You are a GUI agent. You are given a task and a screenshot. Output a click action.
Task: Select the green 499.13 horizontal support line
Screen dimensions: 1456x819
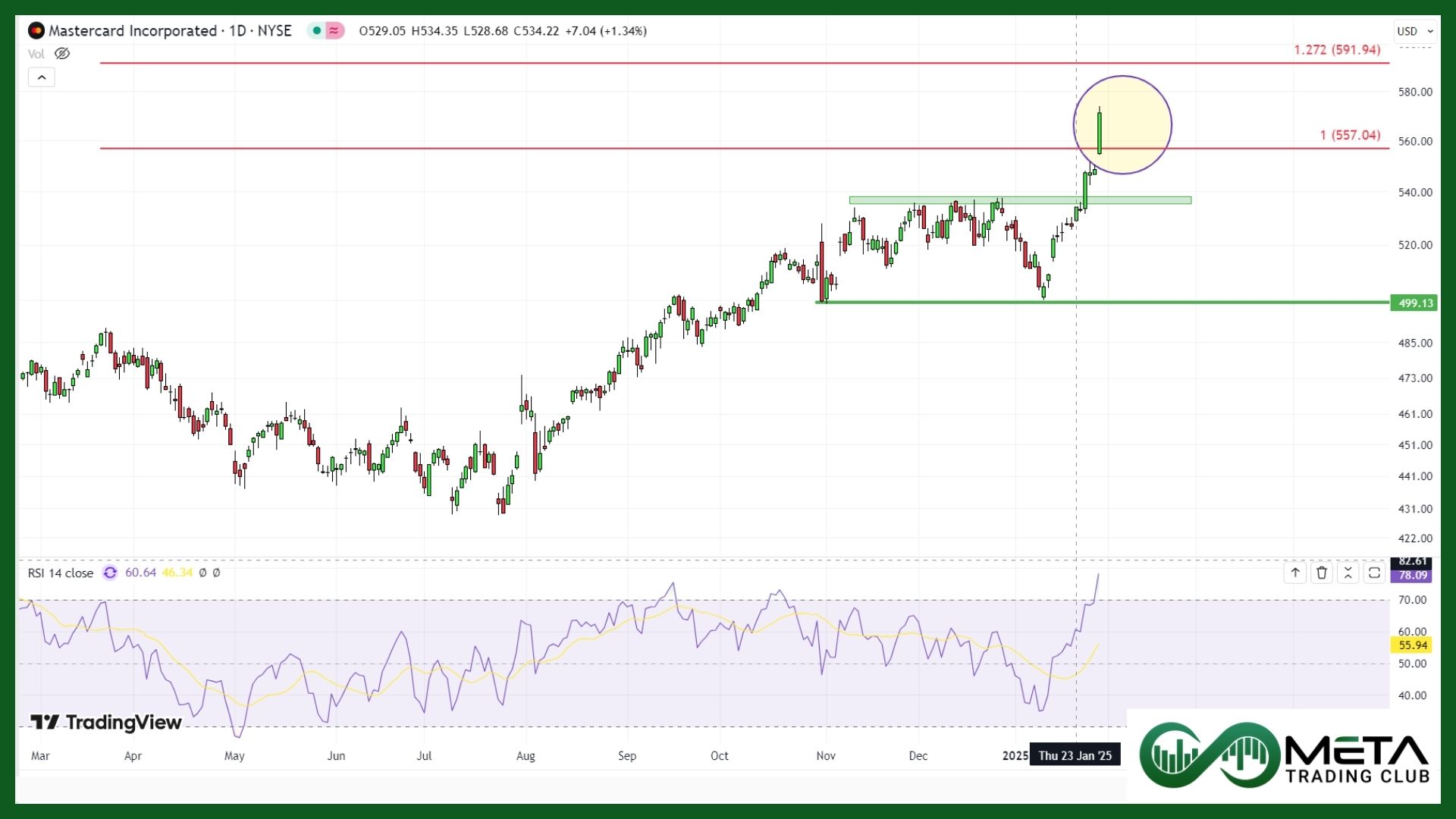tap(1103, 303)
